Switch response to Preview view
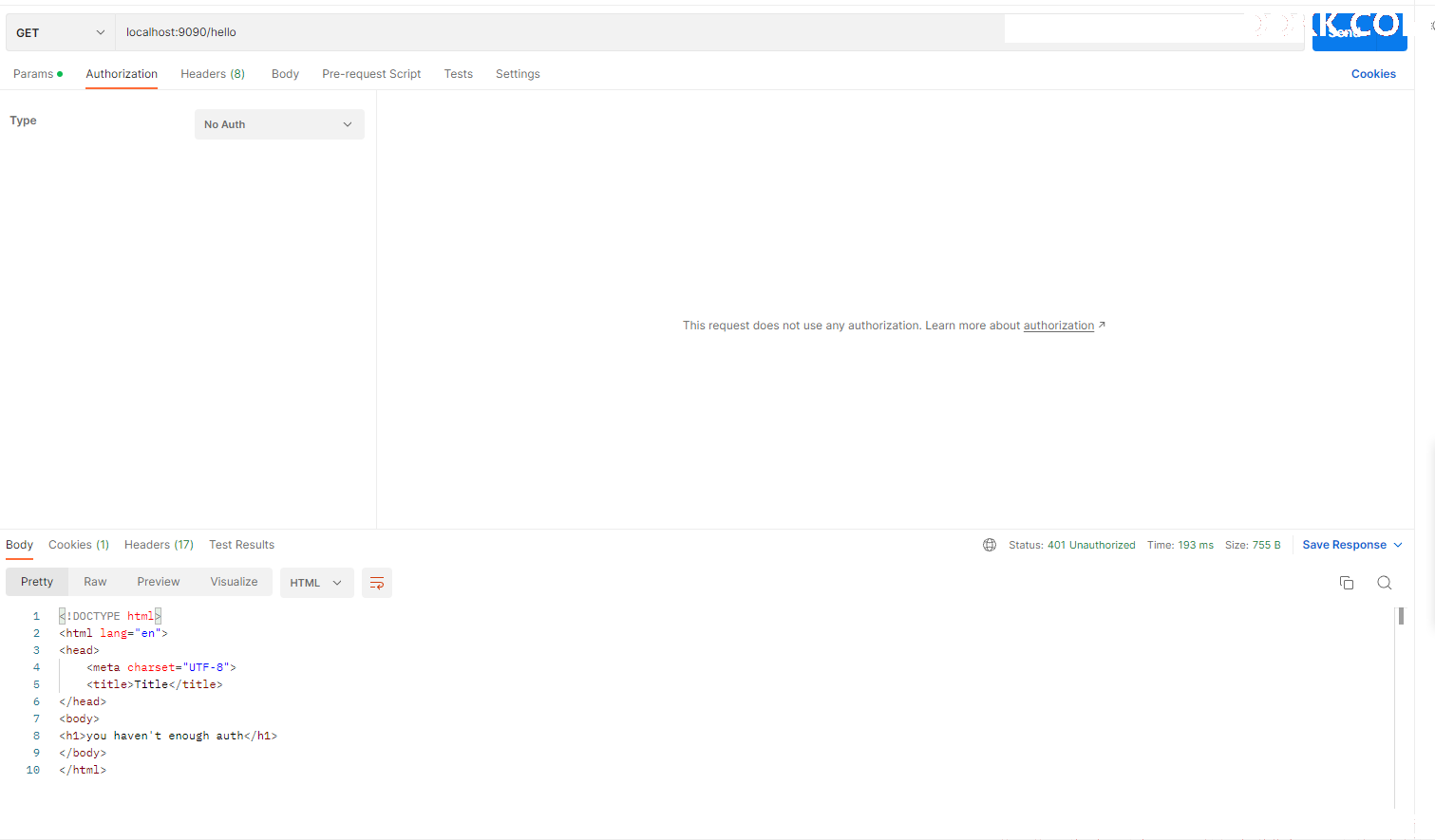Image resolution: width=1435 pixels, height=840 pixels. tap(159, 582)
